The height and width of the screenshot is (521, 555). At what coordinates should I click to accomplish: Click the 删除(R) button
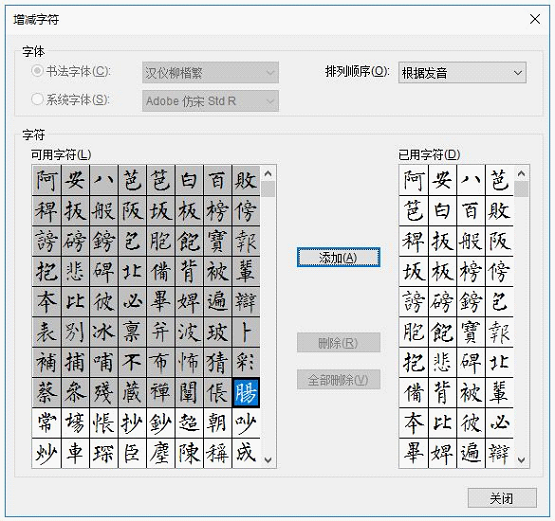click(x=338, y=343)
